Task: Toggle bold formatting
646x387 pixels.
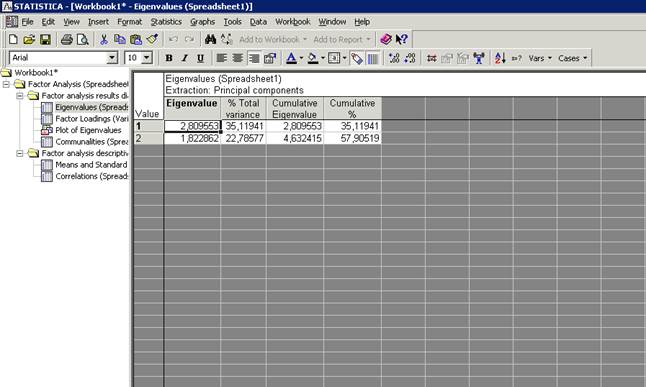Action: (169, 58)
